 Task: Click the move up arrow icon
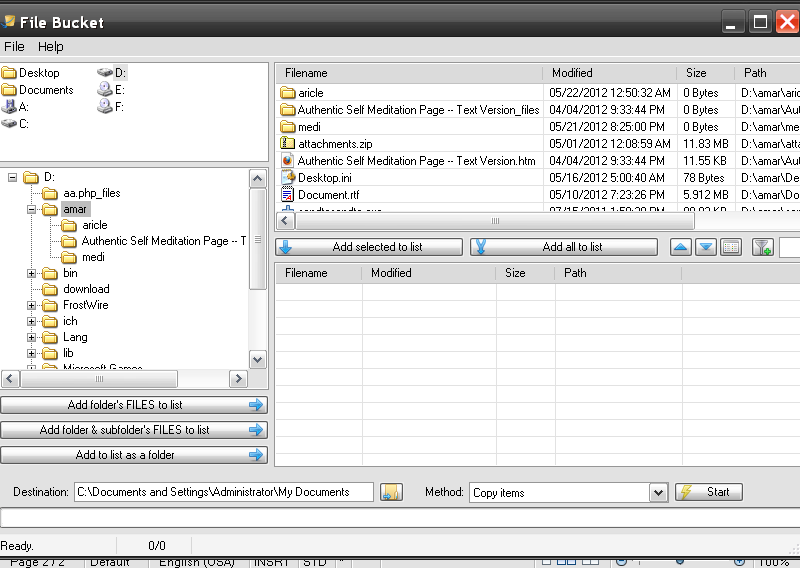pos(681,247)
